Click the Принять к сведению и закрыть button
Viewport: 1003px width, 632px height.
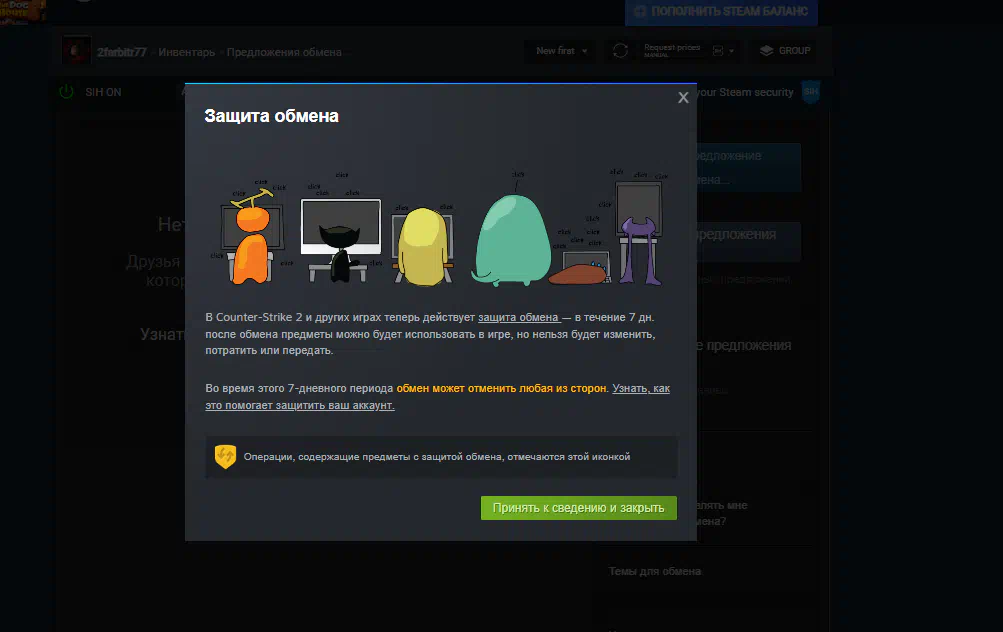click(578, 508)
